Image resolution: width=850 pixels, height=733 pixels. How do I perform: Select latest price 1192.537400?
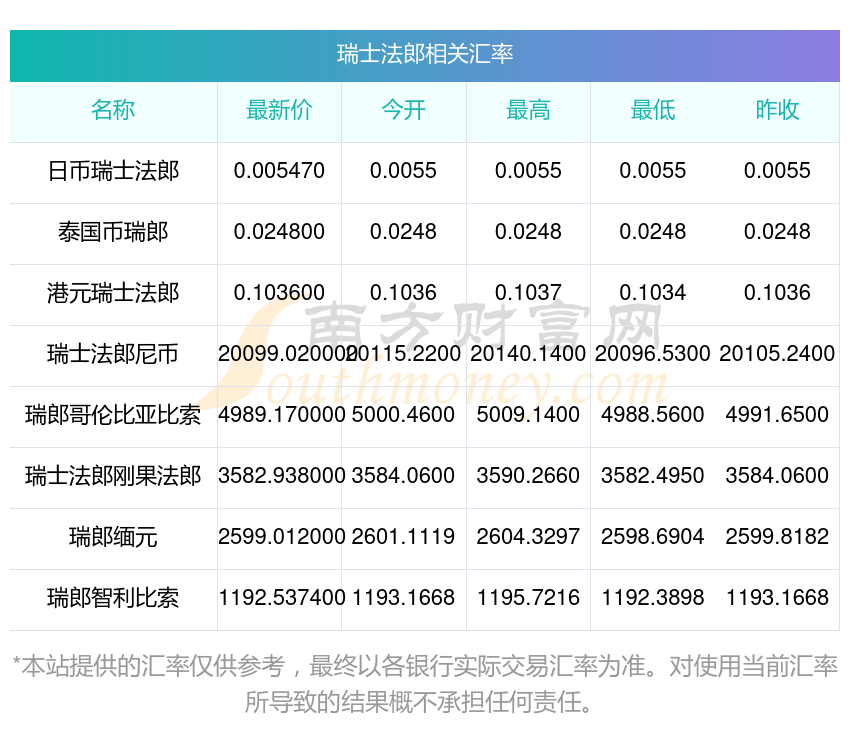(x=281, y=598)
